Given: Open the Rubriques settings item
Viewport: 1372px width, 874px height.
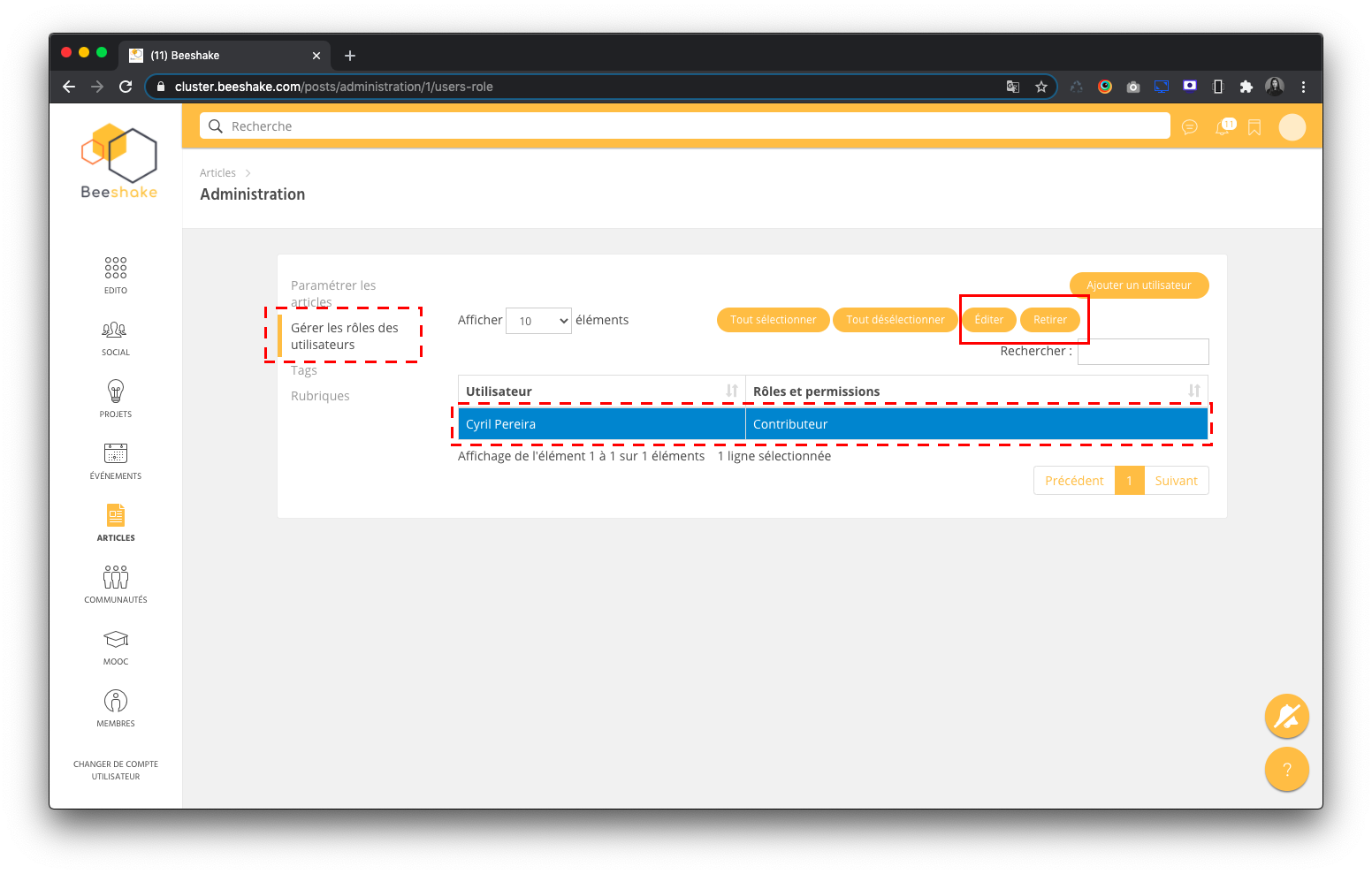Looking at the screenshot, I should pos(320,396).
